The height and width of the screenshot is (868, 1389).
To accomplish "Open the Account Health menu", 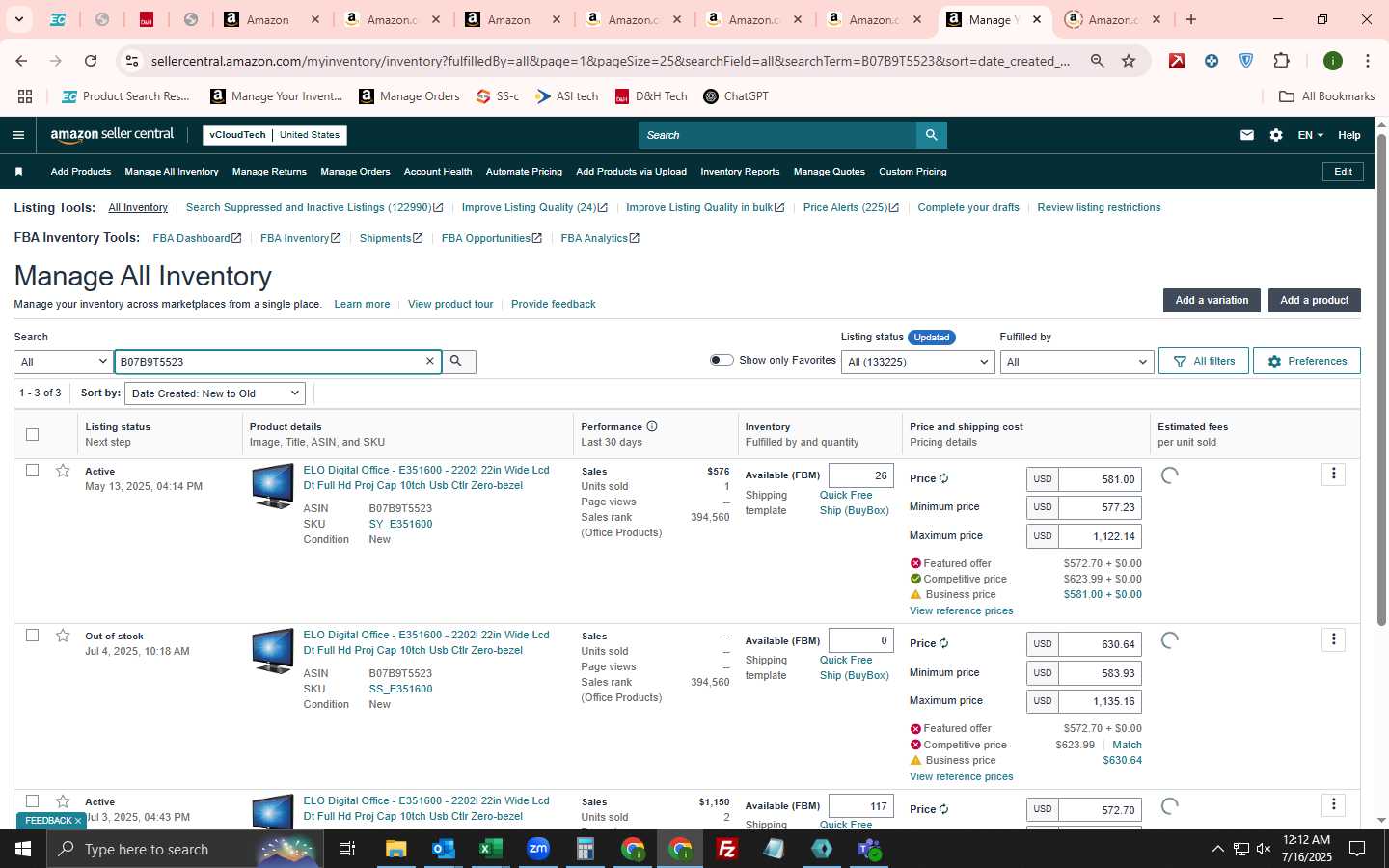I will [438, 172].
